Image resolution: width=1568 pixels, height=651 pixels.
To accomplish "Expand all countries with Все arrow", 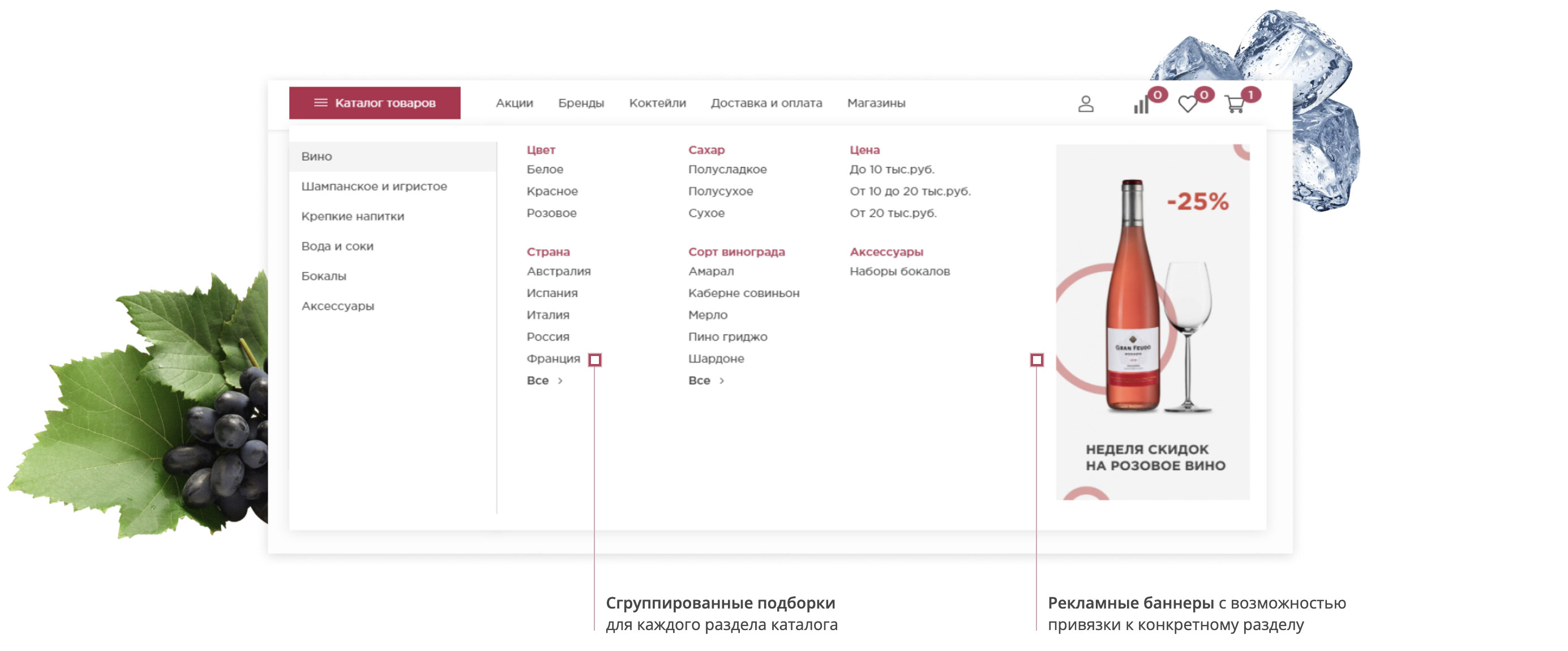I will point(560,380).
